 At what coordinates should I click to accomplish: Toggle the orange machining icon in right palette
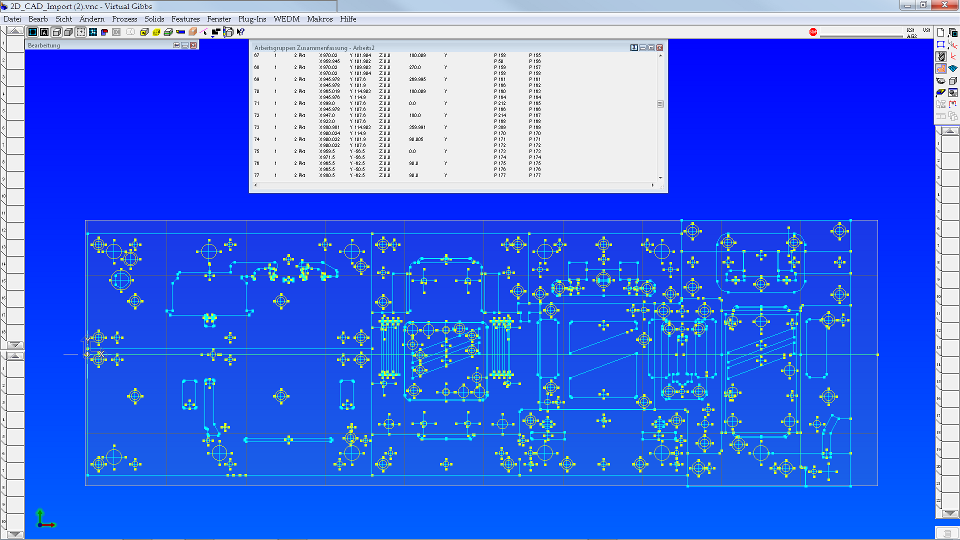[941, 69]
